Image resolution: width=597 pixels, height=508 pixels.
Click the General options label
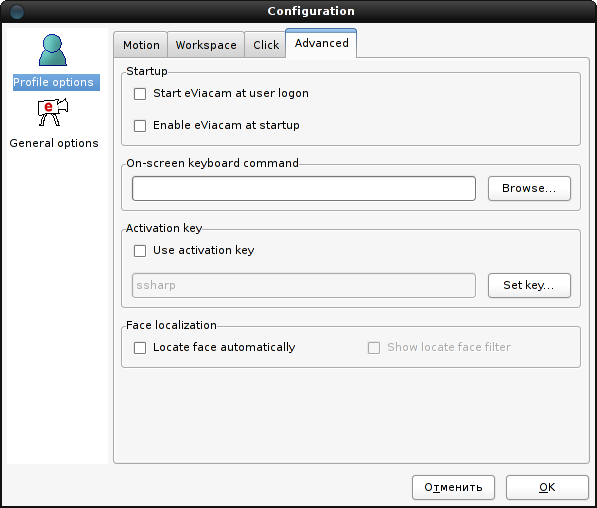54,143
